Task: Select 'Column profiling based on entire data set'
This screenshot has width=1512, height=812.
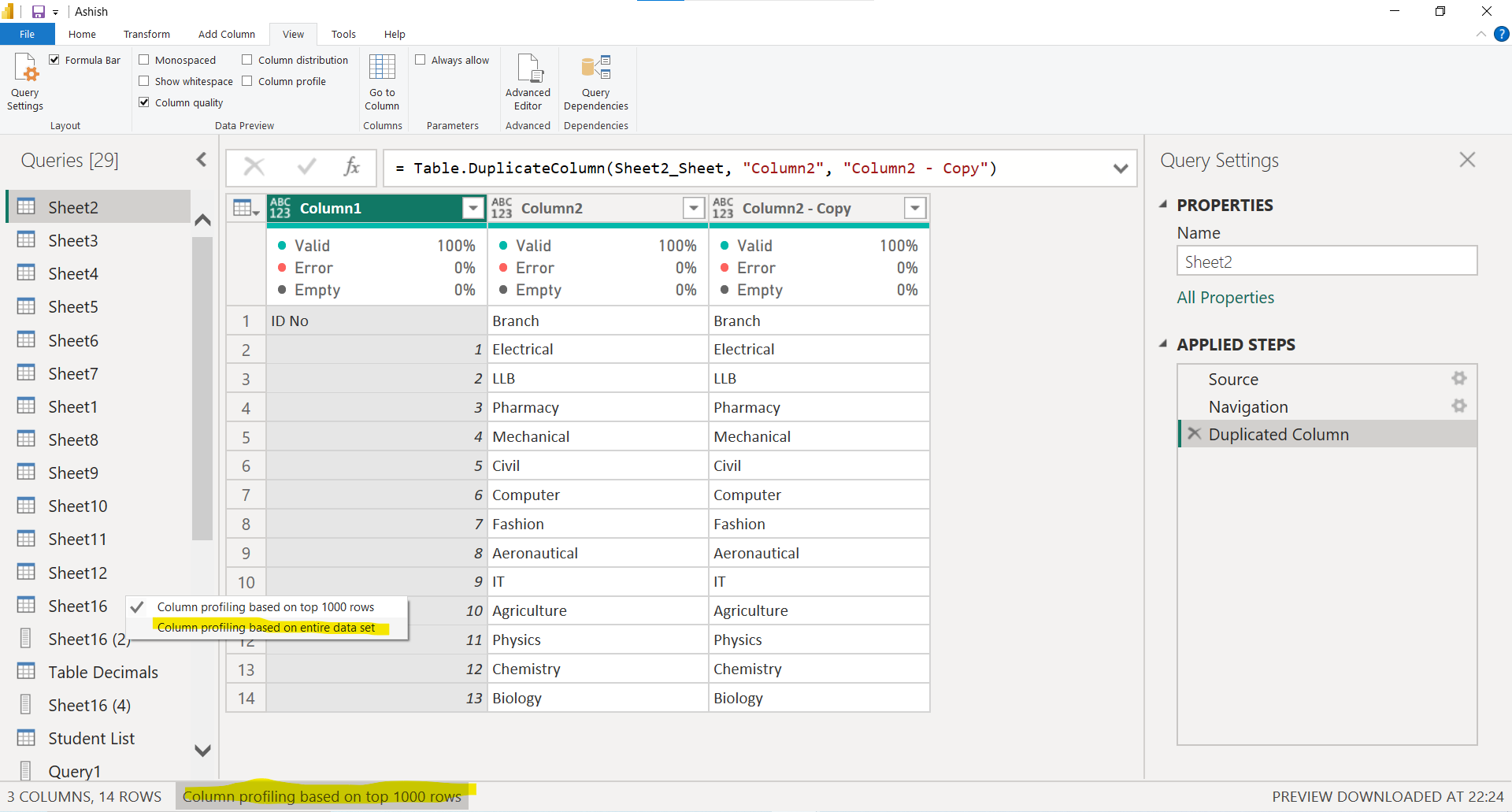Action: click(266, 627)
